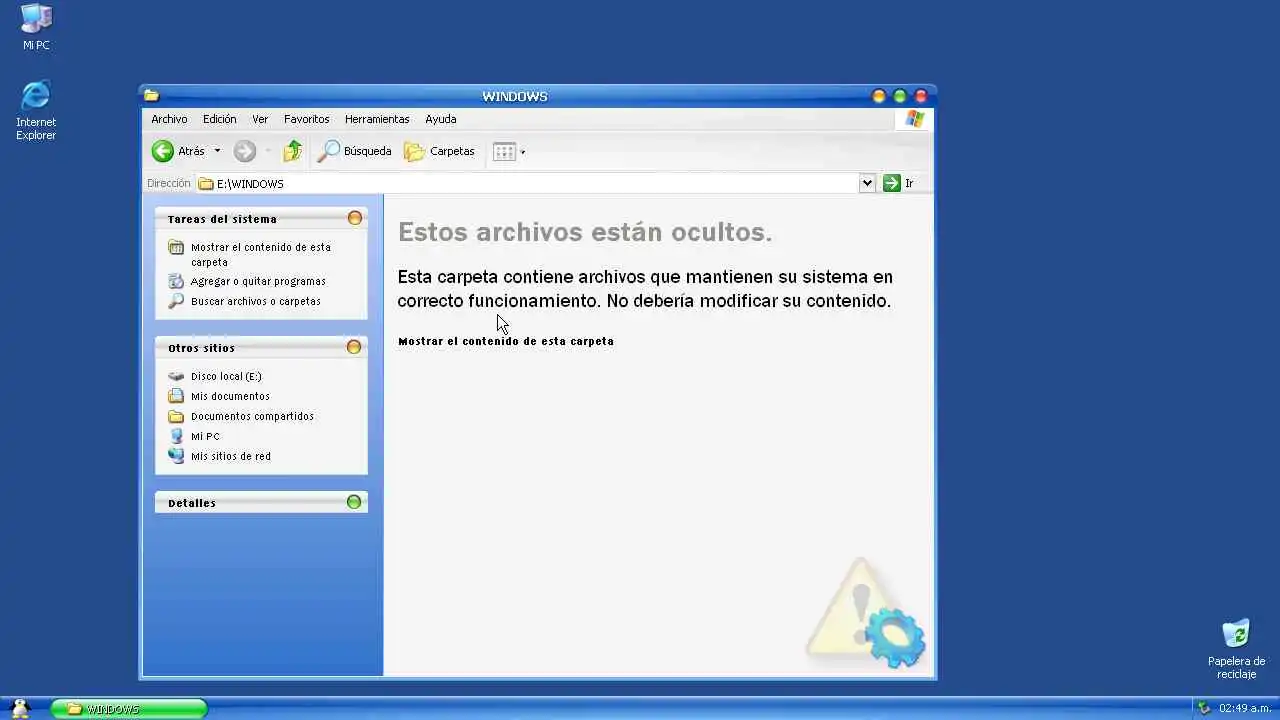The image size is (1280, 720).
Task: Click the 02:49 a.m. clock
Action: [1245, 708]
